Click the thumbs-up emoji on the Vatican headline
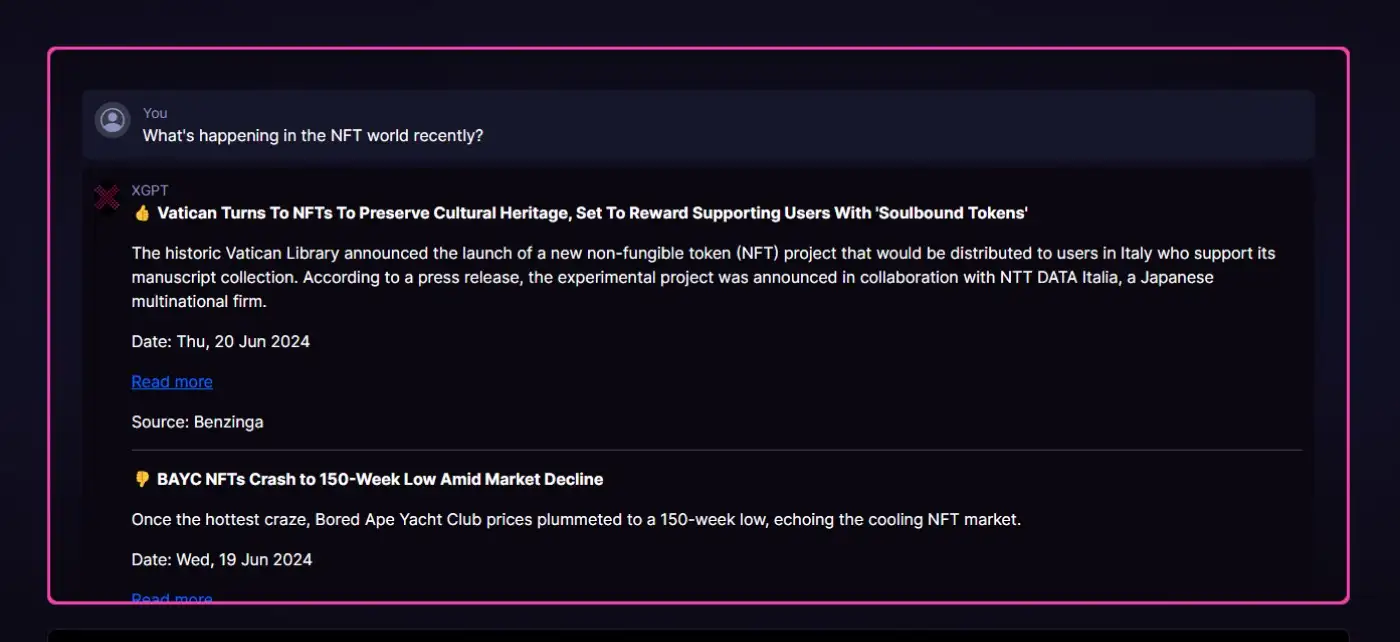Screen dimensions: 1400x642 pyautogui.click(x=141, y=213)
